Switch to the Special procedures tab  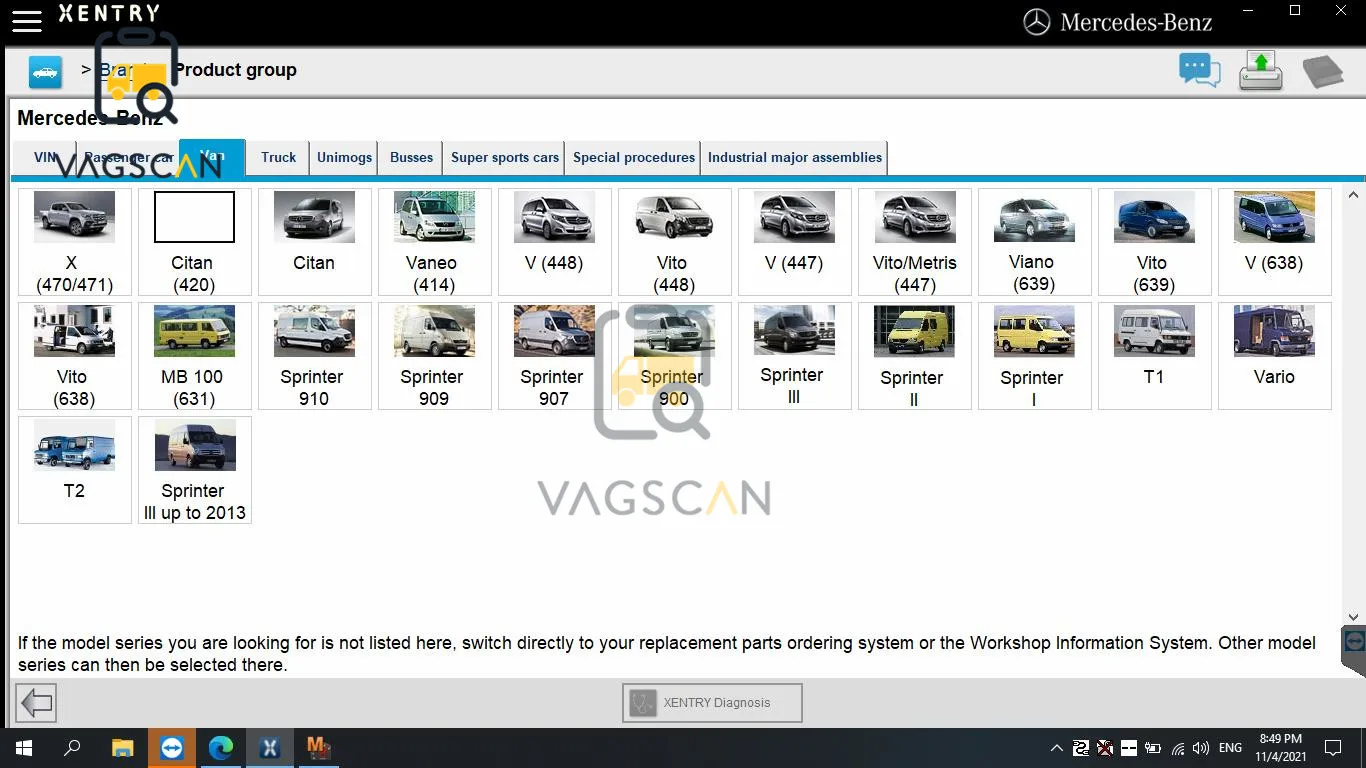coord(634,158)
